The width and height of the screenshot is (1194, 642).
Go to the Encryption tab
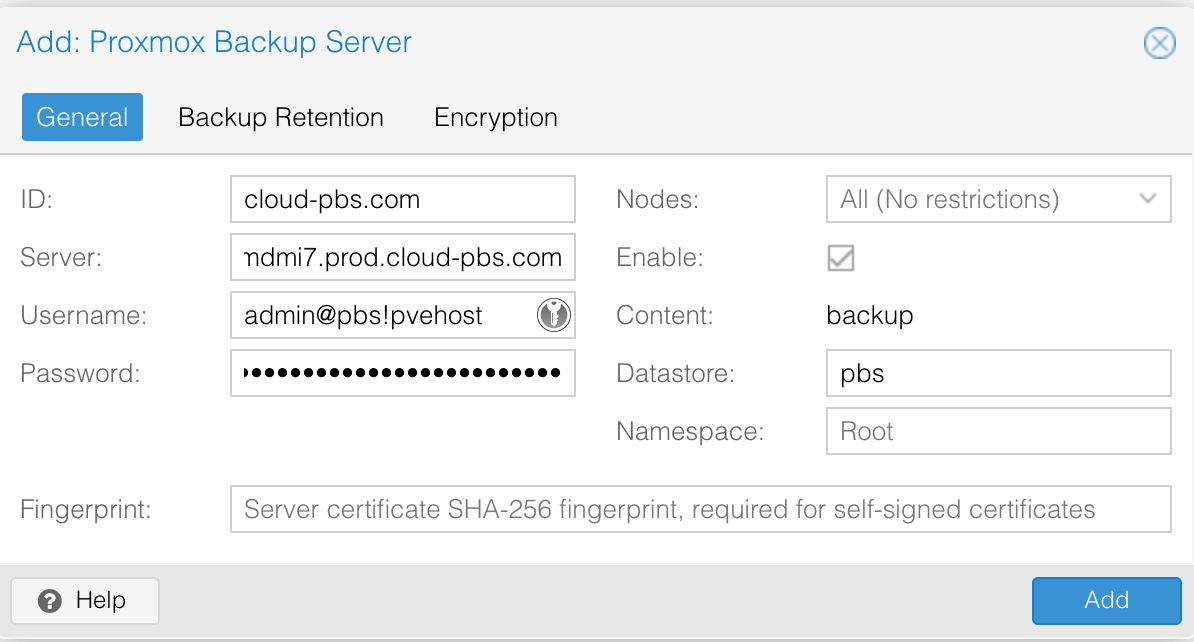495,117
